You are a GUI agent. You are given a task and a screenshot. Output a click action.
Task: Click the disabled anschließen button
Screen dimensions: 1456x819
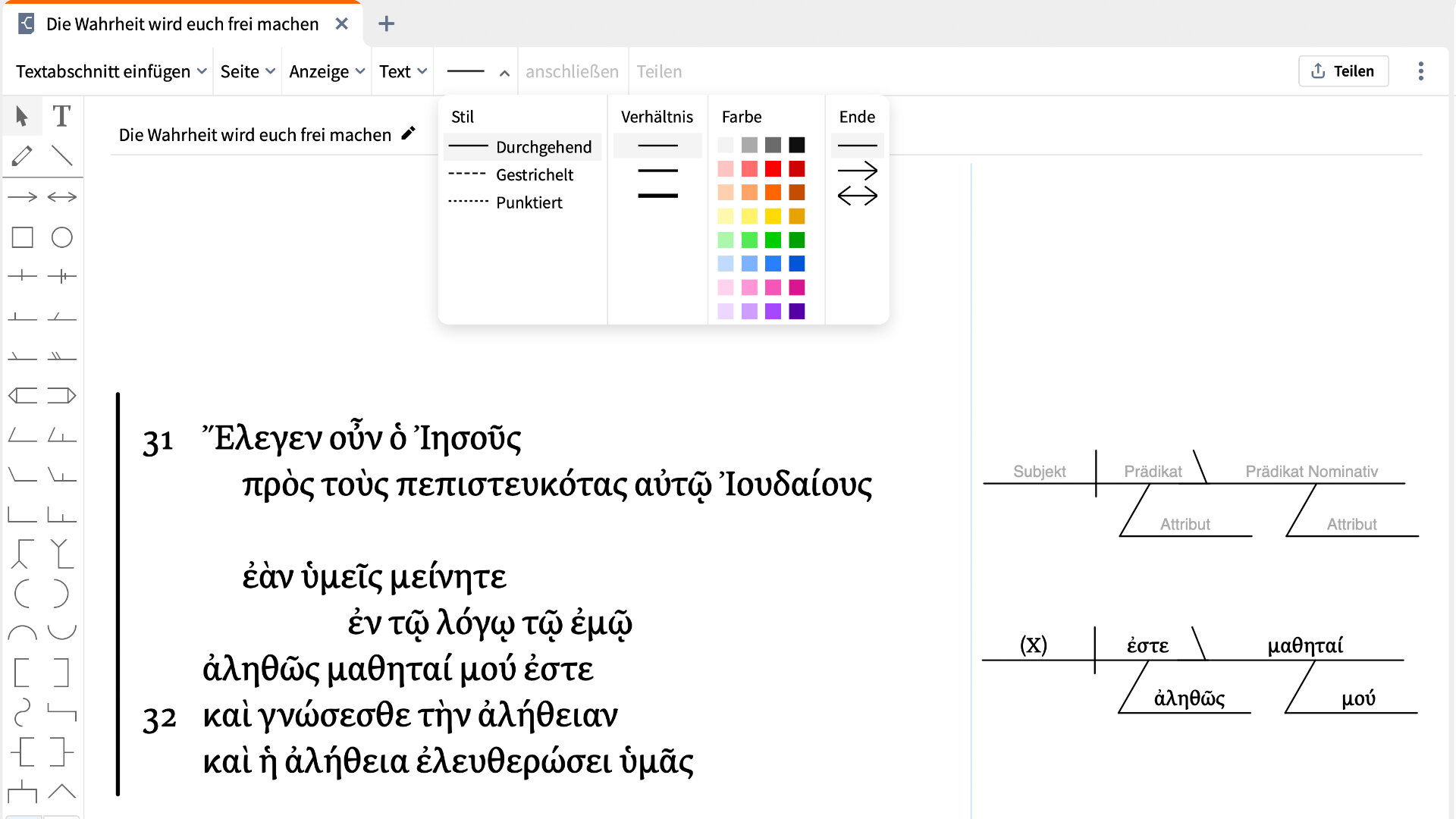coord(572,71)
